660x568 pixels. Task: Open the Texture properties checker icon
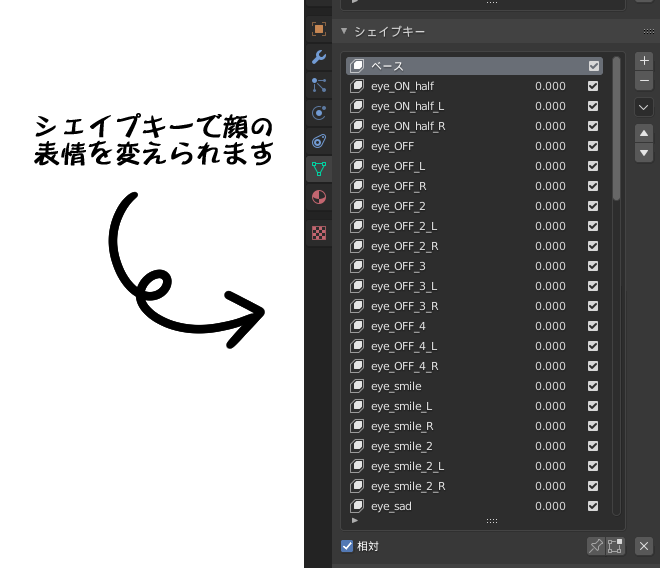(x=319, y=233)
